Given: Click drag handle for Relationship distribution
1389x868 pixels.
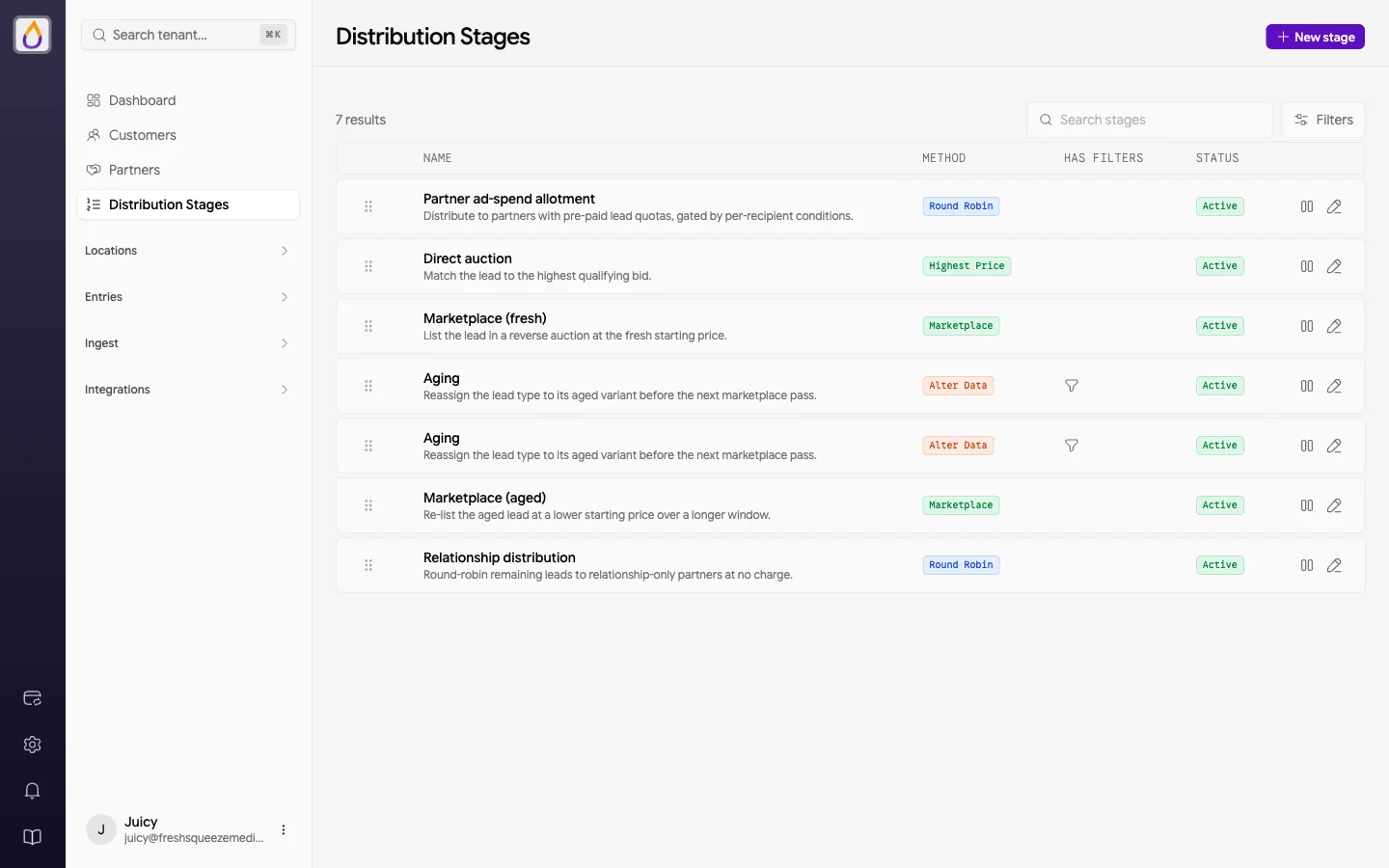Looking at the screenshot, I should [x=368, y=565].
